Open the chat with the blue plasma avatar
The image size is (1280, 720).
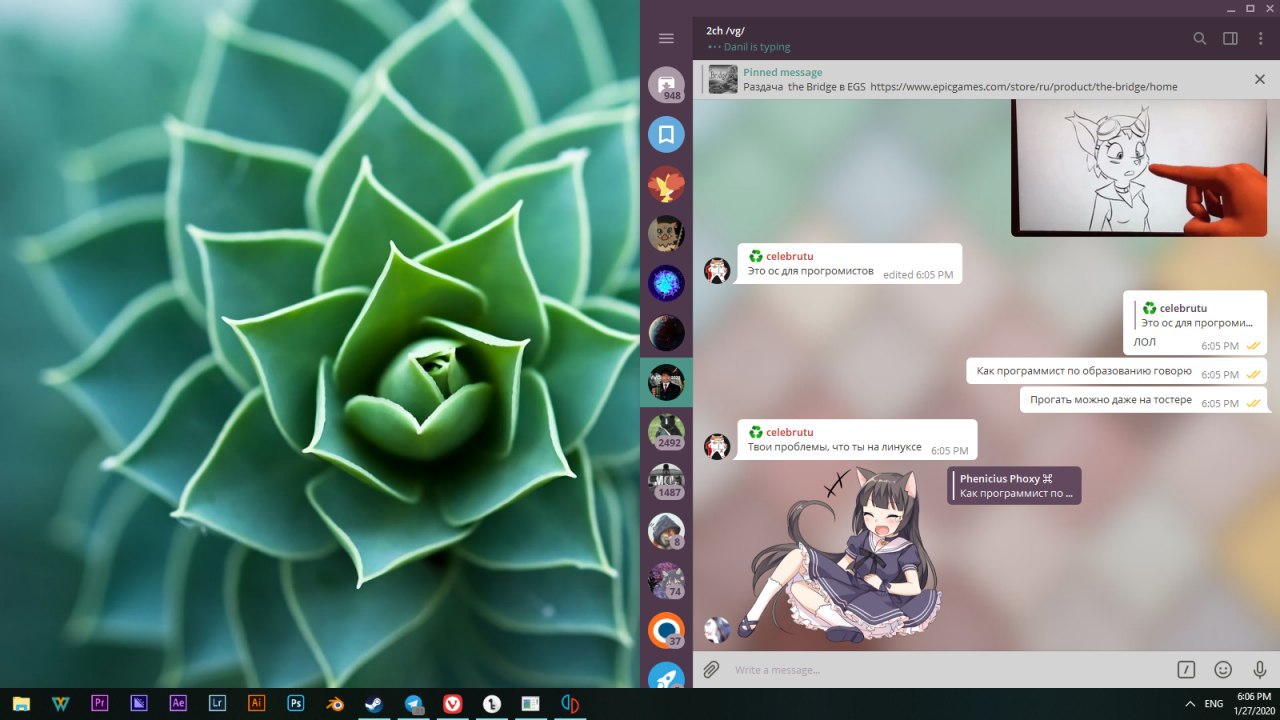666,283
